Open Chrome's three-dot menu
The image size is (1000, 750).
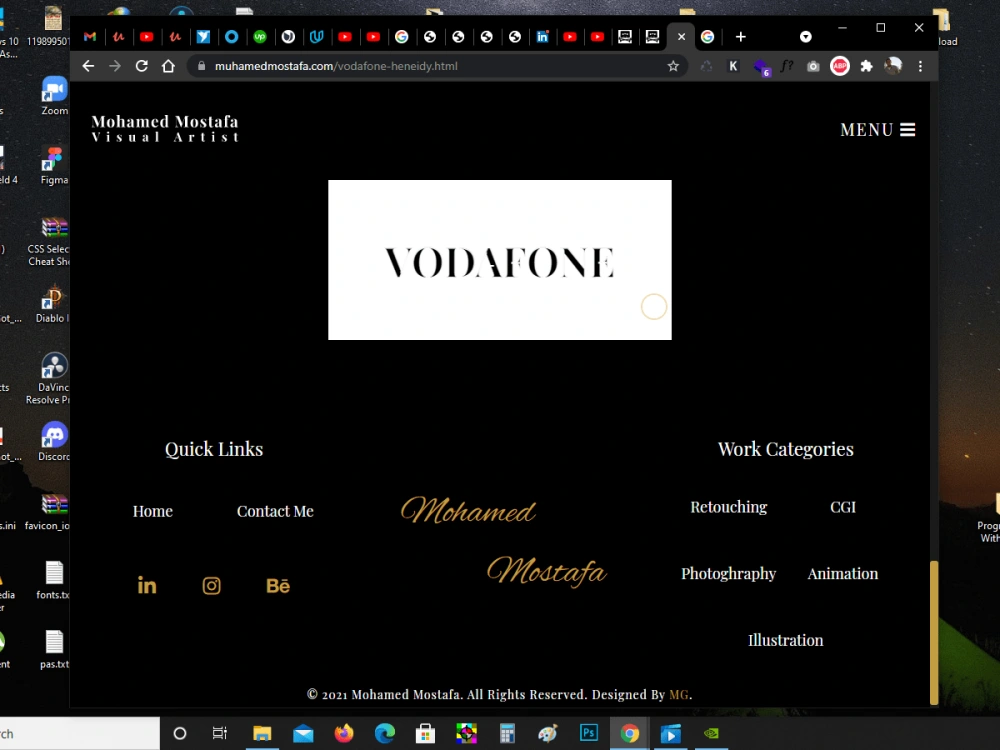click(x=920, y=66)
